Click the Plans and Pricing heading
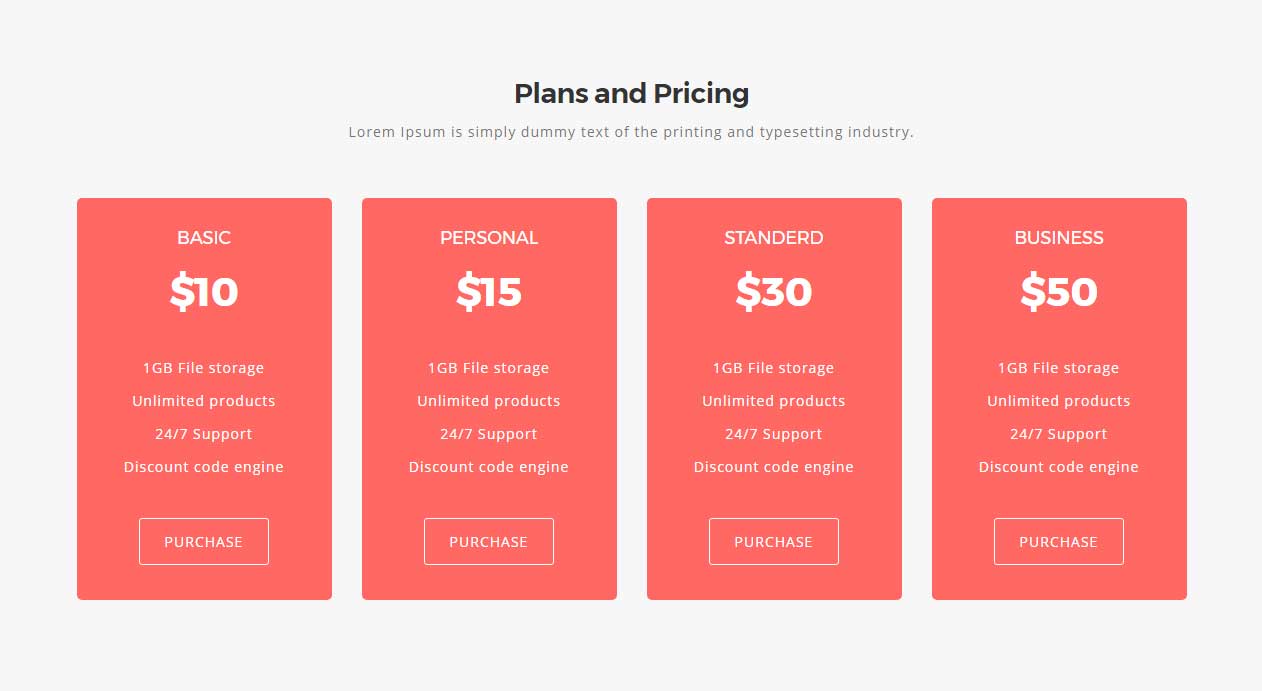This screenshot has height=691, width=1262. (x=631, y=94)
